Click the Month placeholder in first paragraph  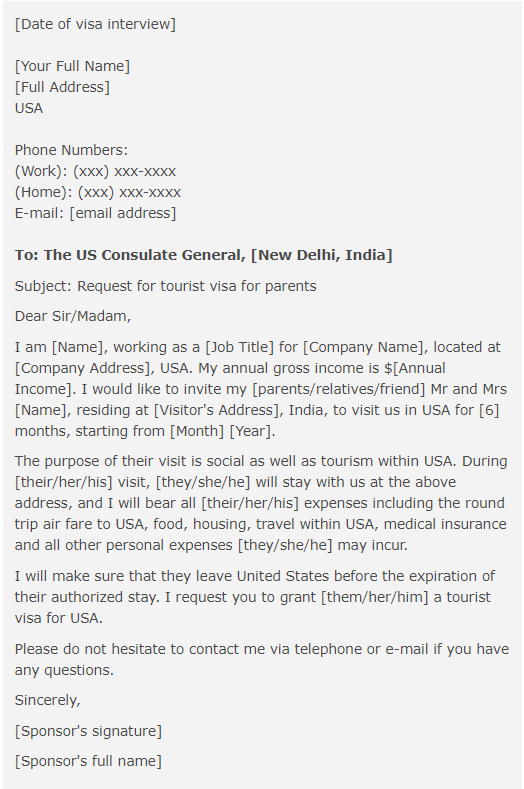click(197, 432)
